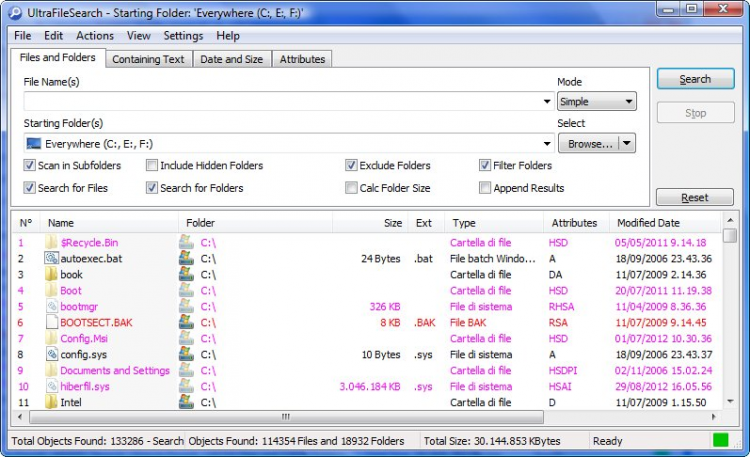Click the system file icon of config.sys
750x457 pixels.
click(x=52, y=354)
